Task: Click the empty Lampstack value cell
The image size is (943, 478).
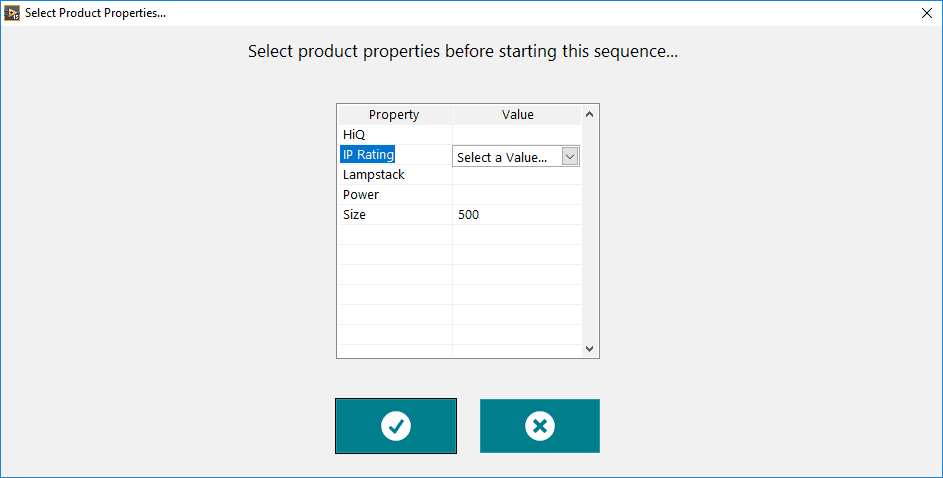Action: click(517, 174)
